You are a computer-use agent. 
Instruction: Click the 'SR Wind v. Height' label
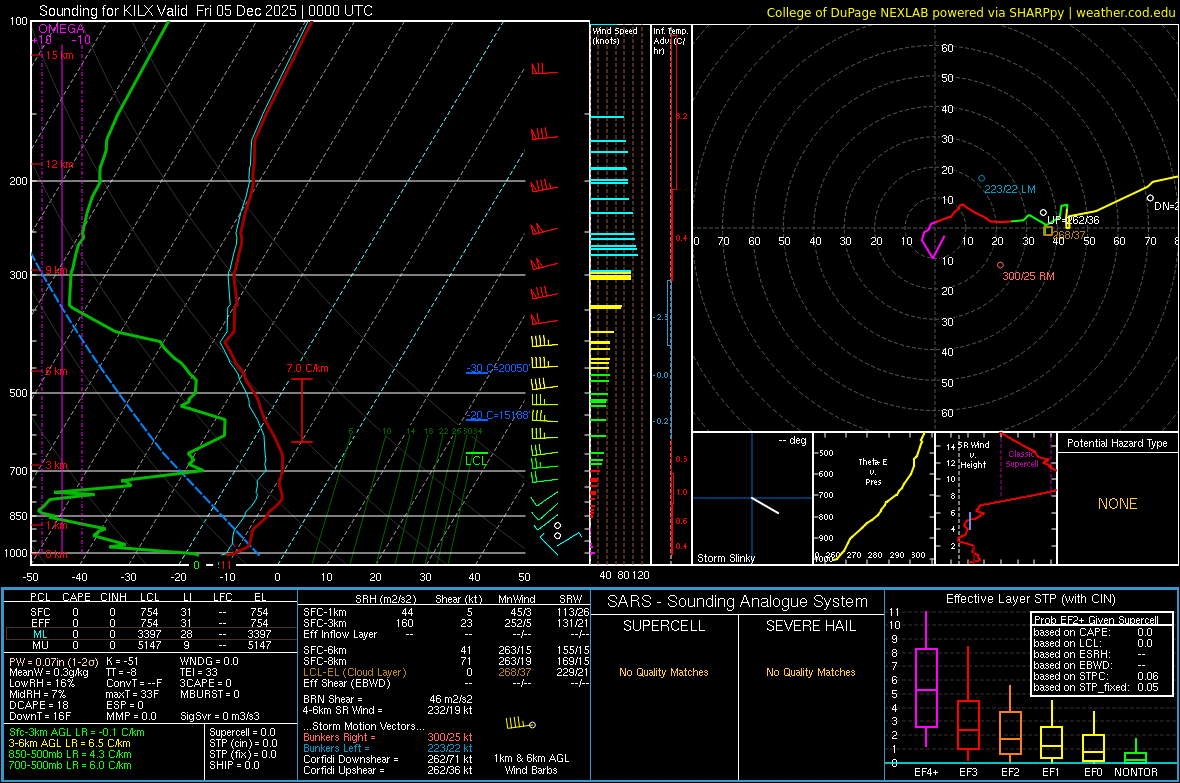pyautogui.click(x=973, y=455)
